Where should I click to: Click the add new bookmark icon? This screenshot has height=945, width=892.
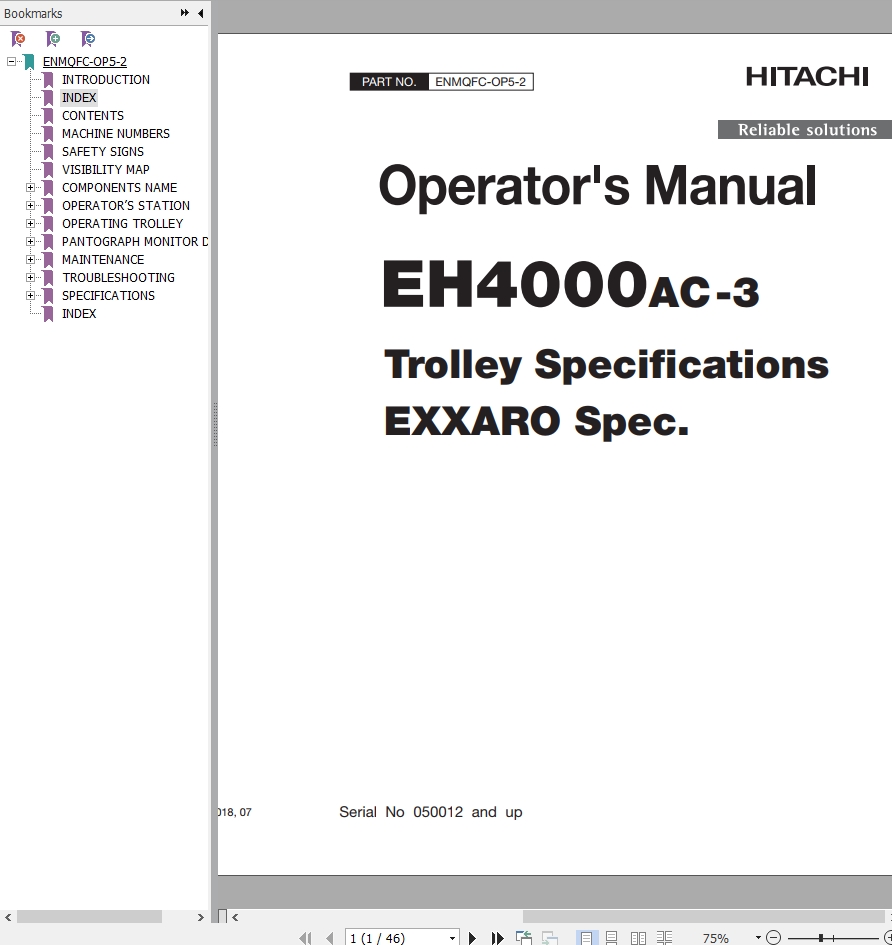pyautogui.click(x=53, y=39)
